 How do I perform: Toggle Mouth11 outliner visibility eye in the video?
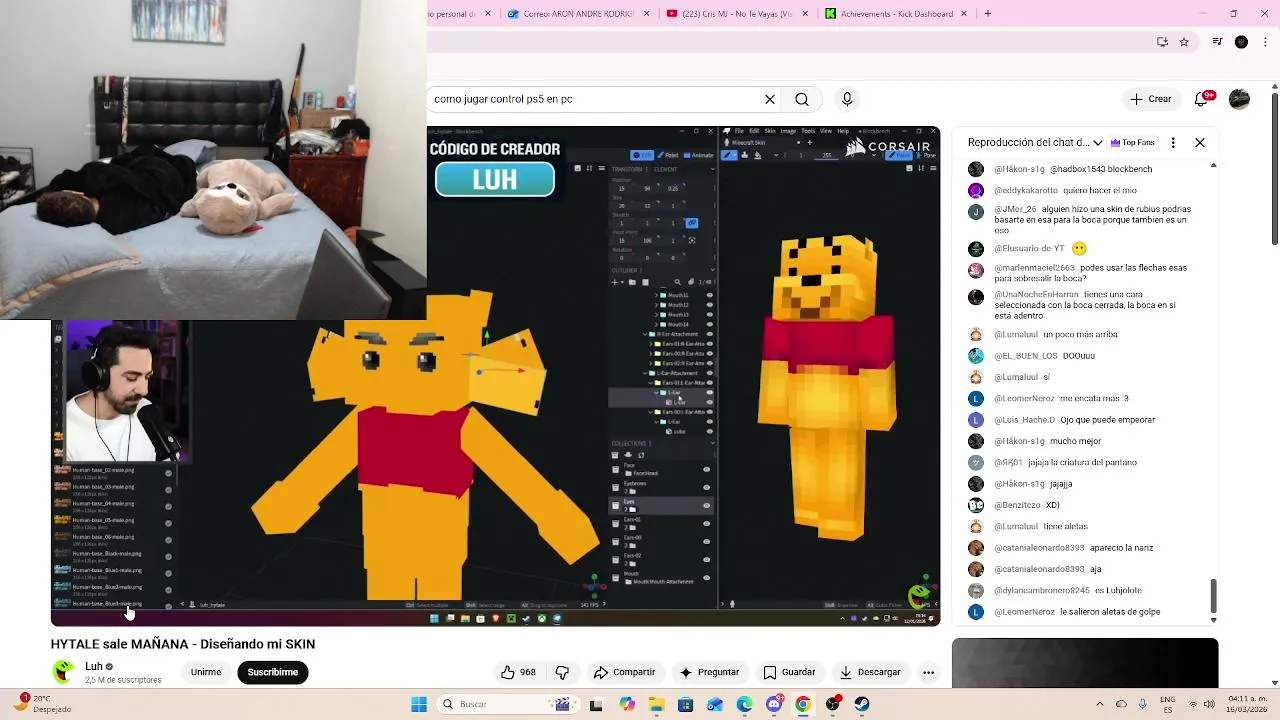tap(710, 295)
